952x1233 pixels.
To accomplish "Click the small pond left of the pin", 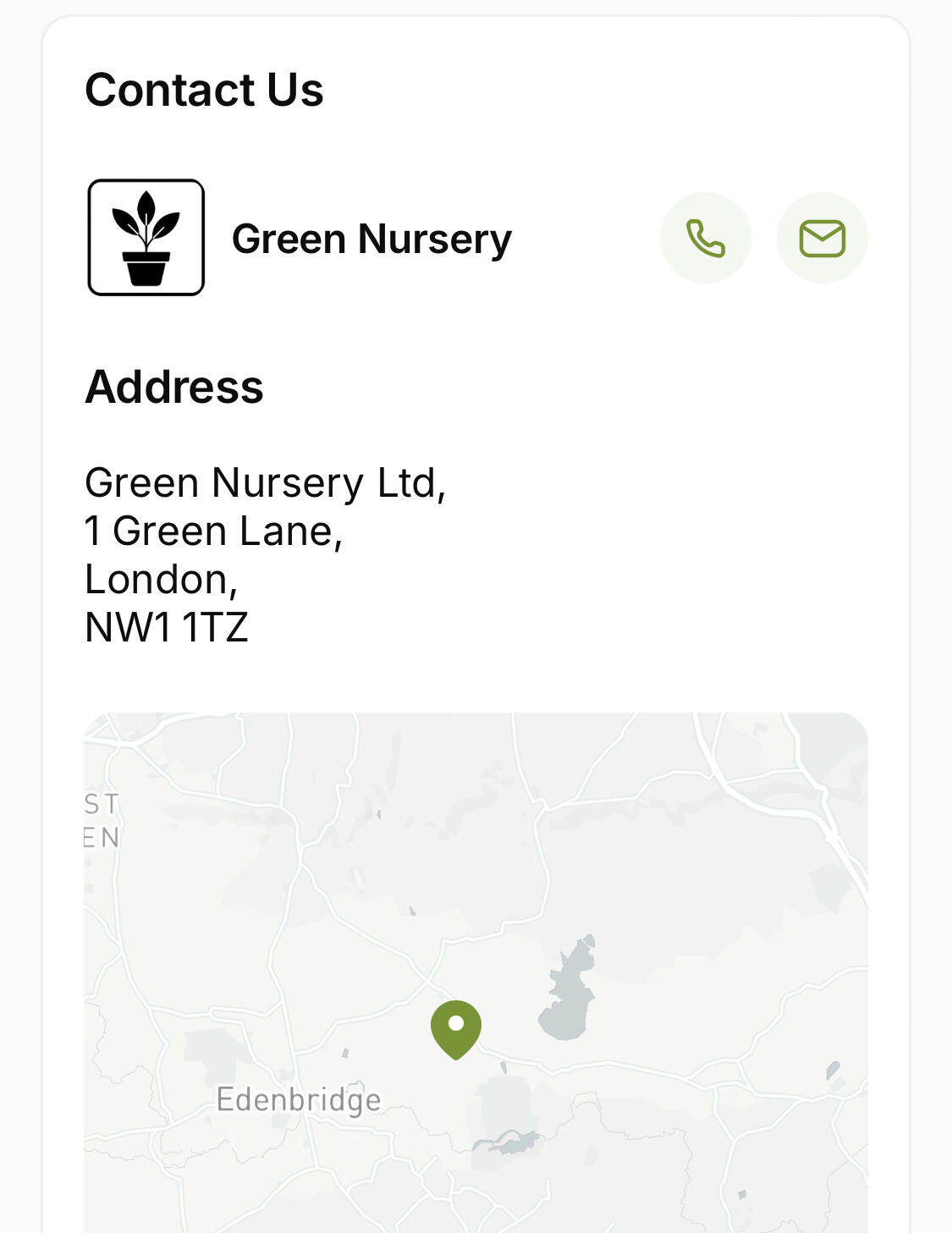I will tap(345, 1054).
